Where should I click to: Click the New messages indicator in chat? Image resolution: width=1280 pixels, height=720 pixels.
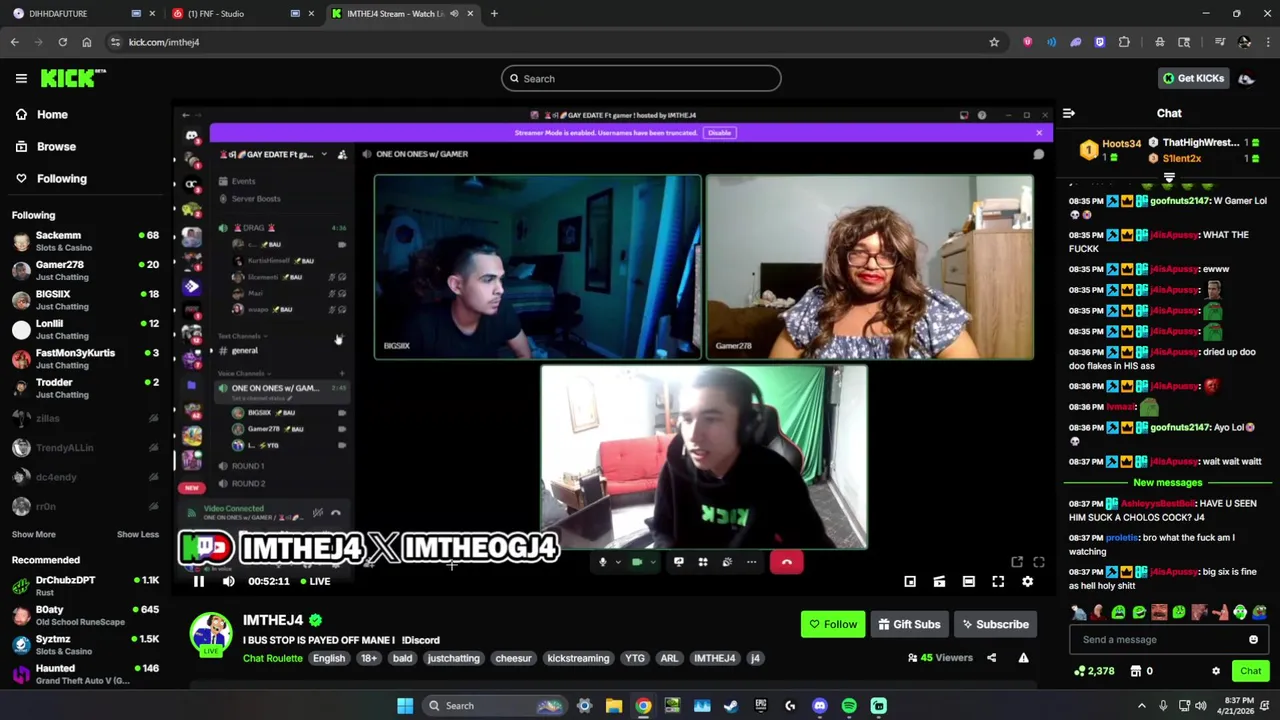[x=1167, y=482]
